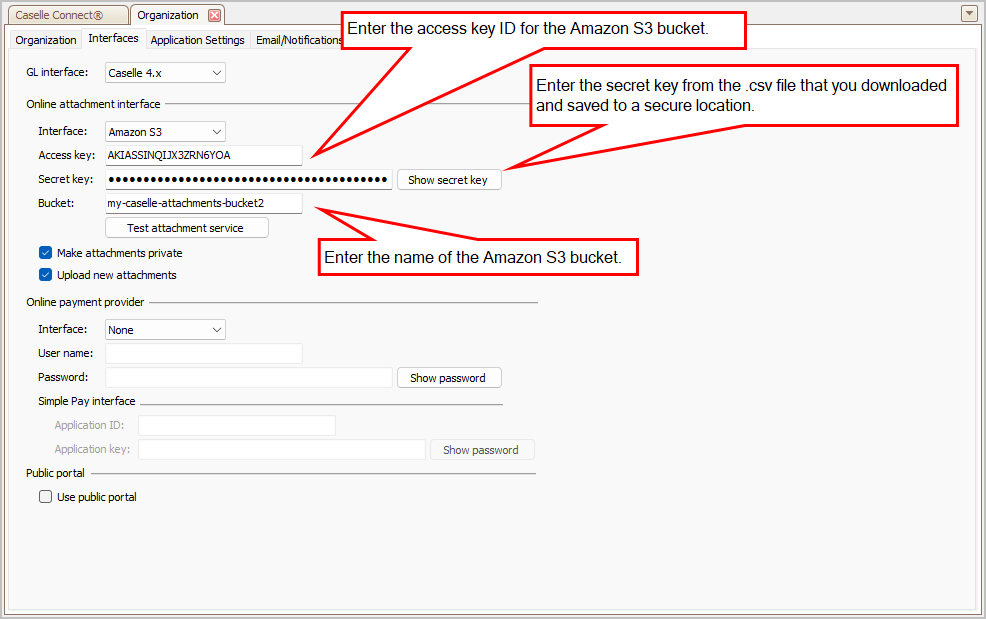
Task: Enable Use public portal checkbox
Action: [45, 497]
